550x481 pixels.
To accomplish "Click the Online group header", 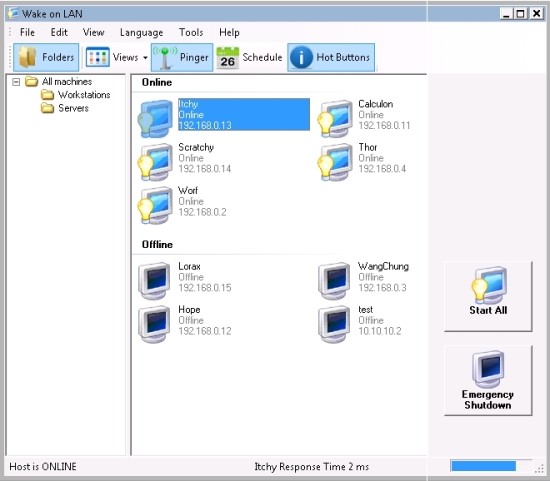I will point(157,82).
